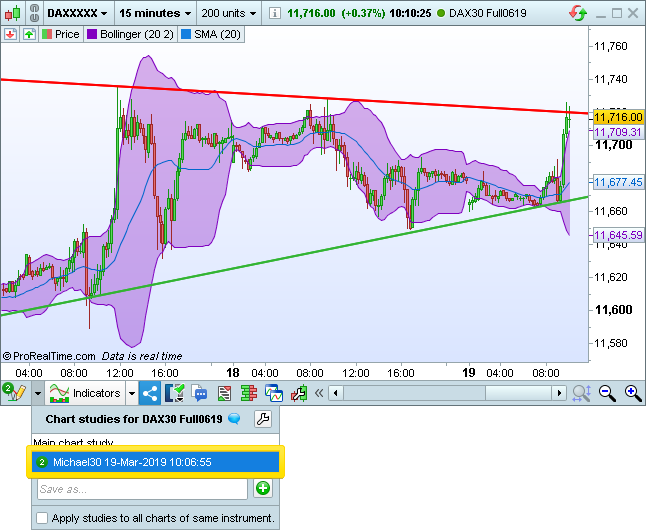Viewport: 646px width, 530px height.
Task: Click the zoom in magnifier
Action: click(632, 393)
